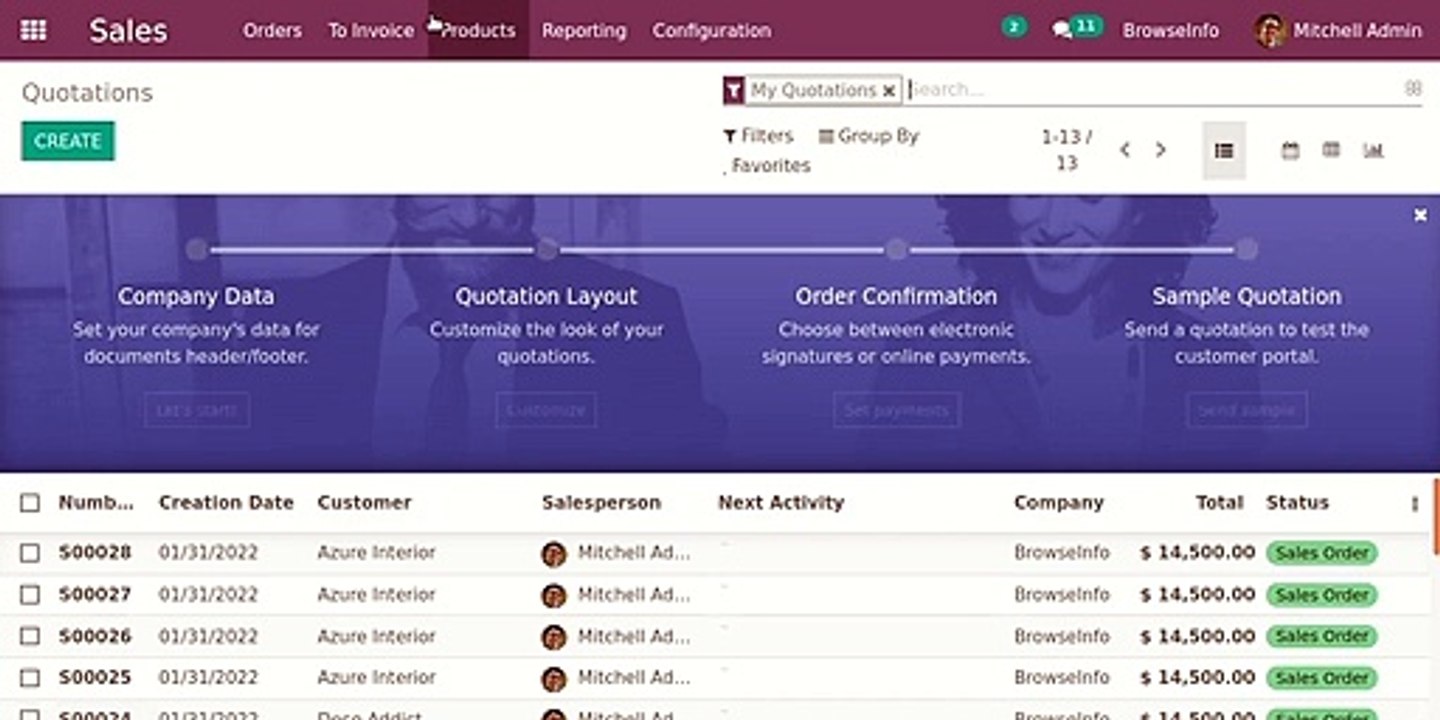Click salesperson avatar in S00028 row
Viewport: 1440px width, 720px height.
point(554,554)
